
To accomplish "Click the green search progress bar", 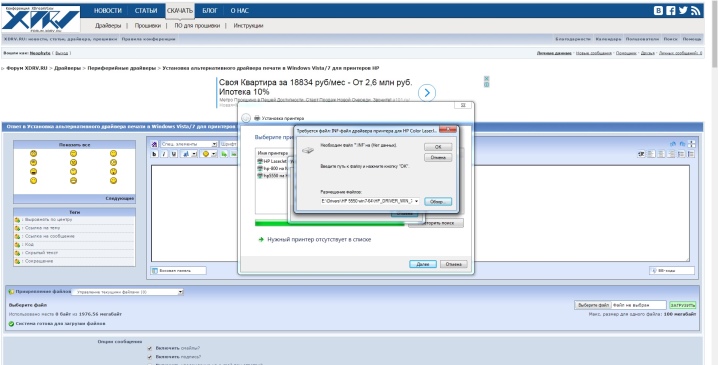I will pyautogui.click(x=329, y=223).
